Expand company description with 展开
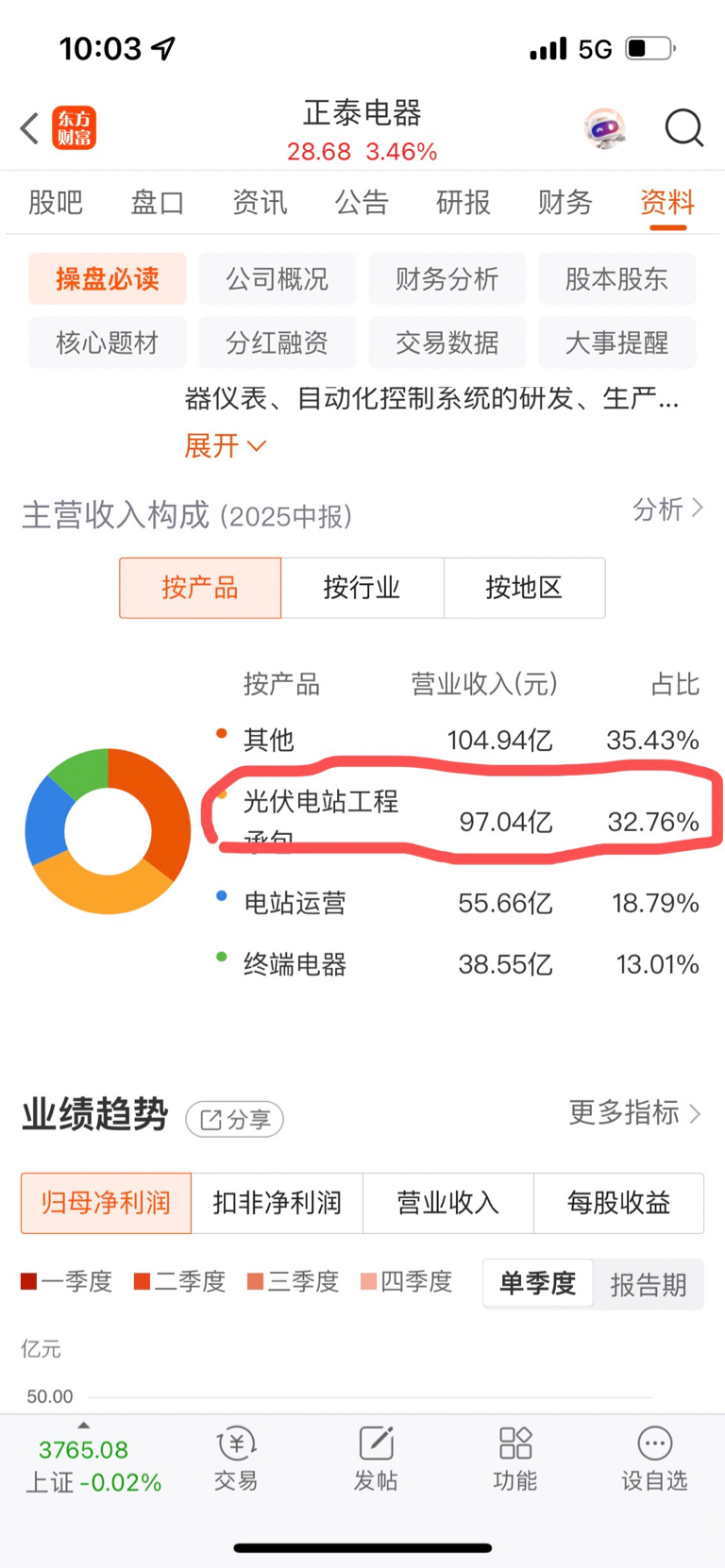 coord(226,445)
